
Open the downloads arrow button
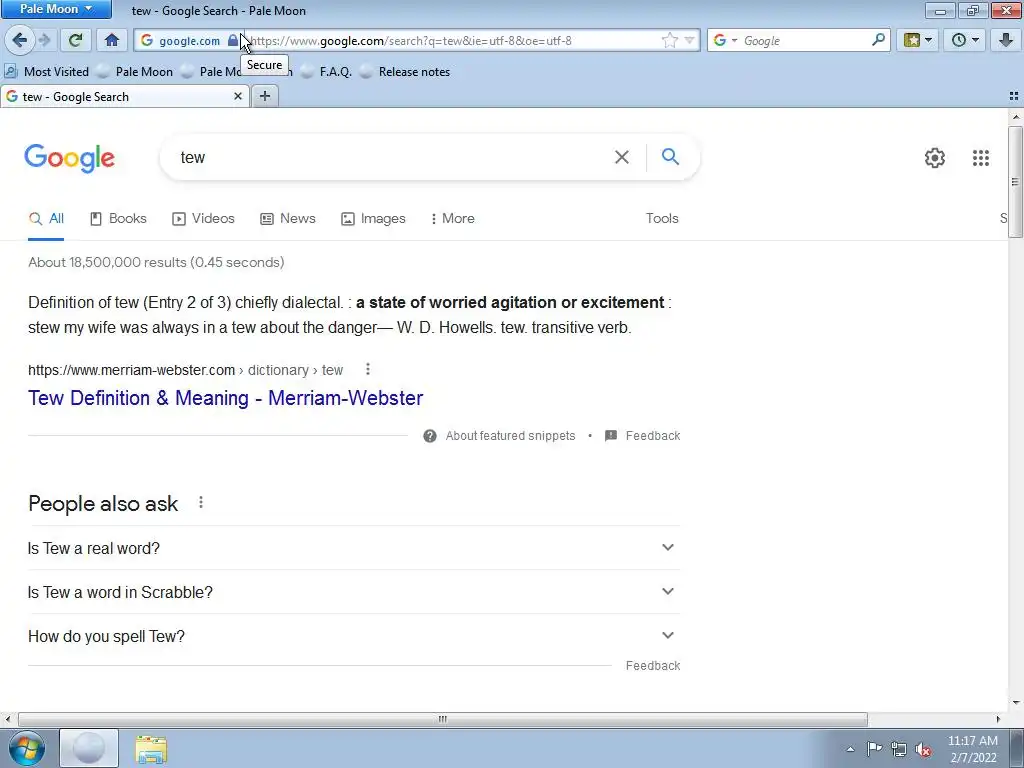(x=1006, y=40)
